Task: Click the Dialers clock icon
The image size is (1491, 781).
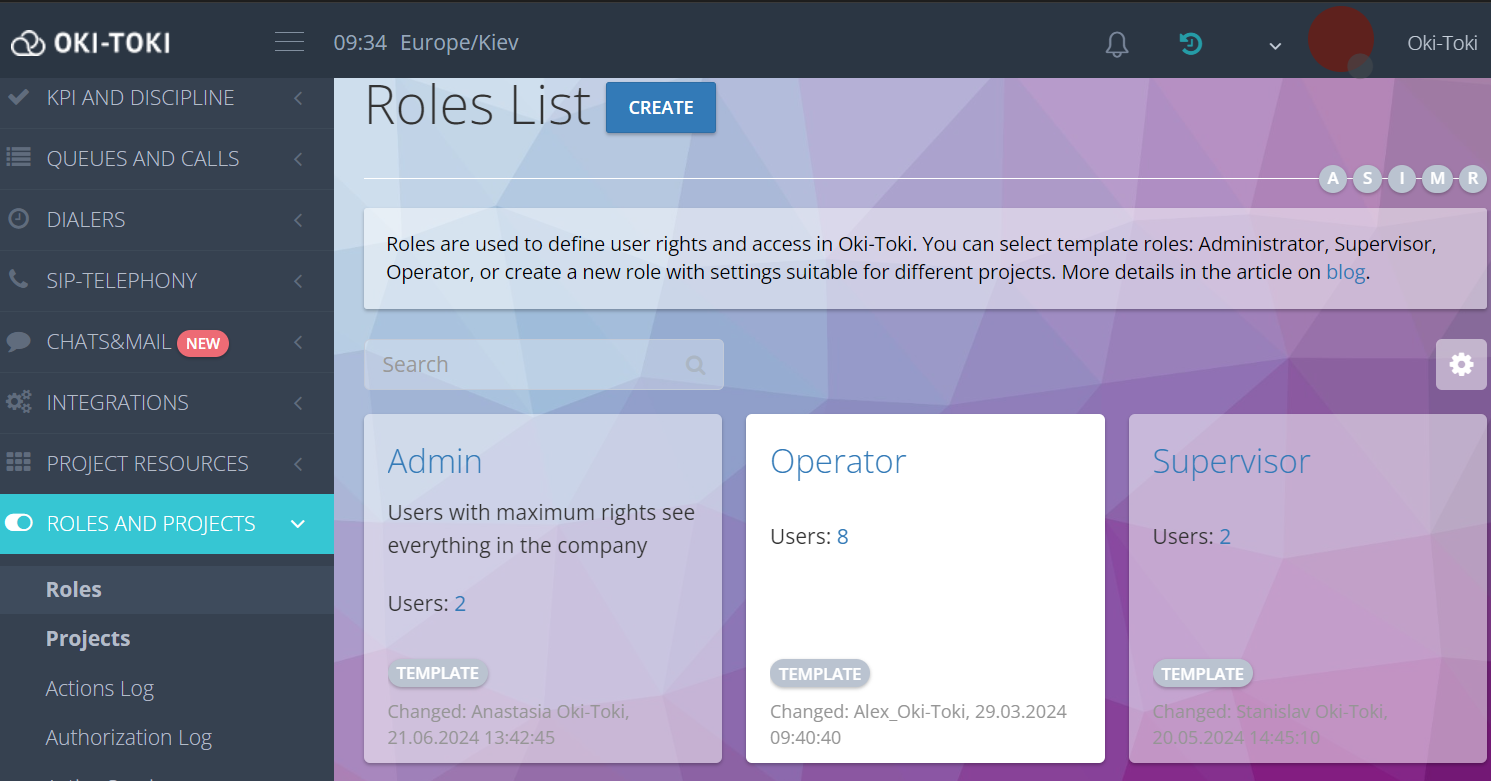Action: click(x=18, y=219)
